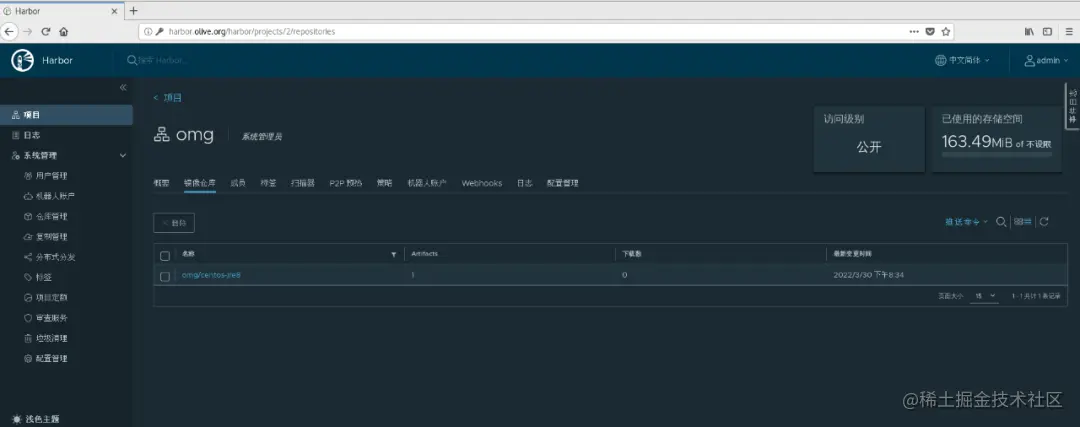Viewport: 1080px width, 427px height.
Task: Switch to the 成员 tab
Action: [x=238, y=183]
